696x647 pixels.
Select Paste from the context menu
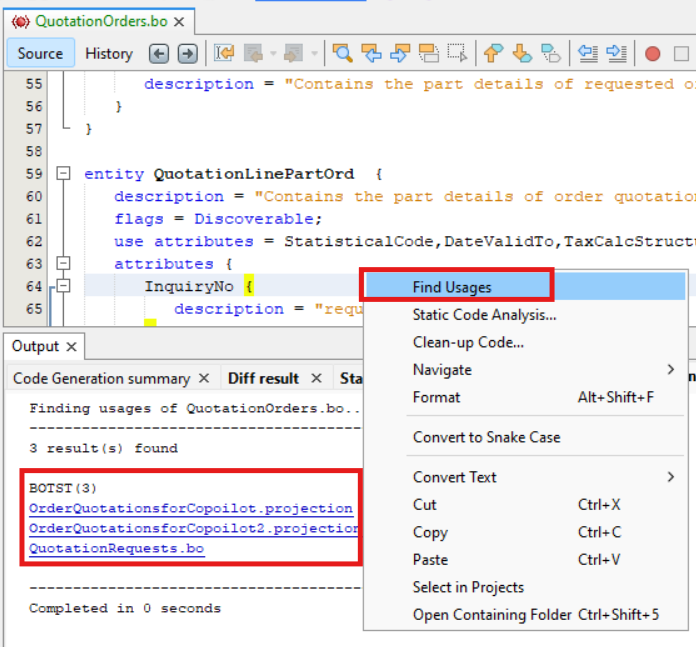click(x=525, y=560)
